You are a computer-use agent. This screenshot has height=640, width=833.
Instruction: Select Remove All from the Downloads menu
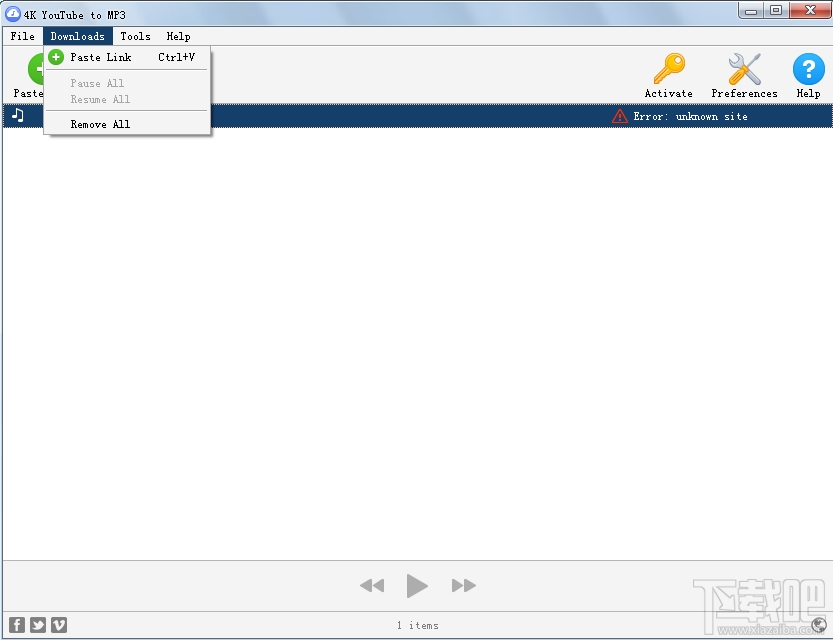[x=100, y=123]
